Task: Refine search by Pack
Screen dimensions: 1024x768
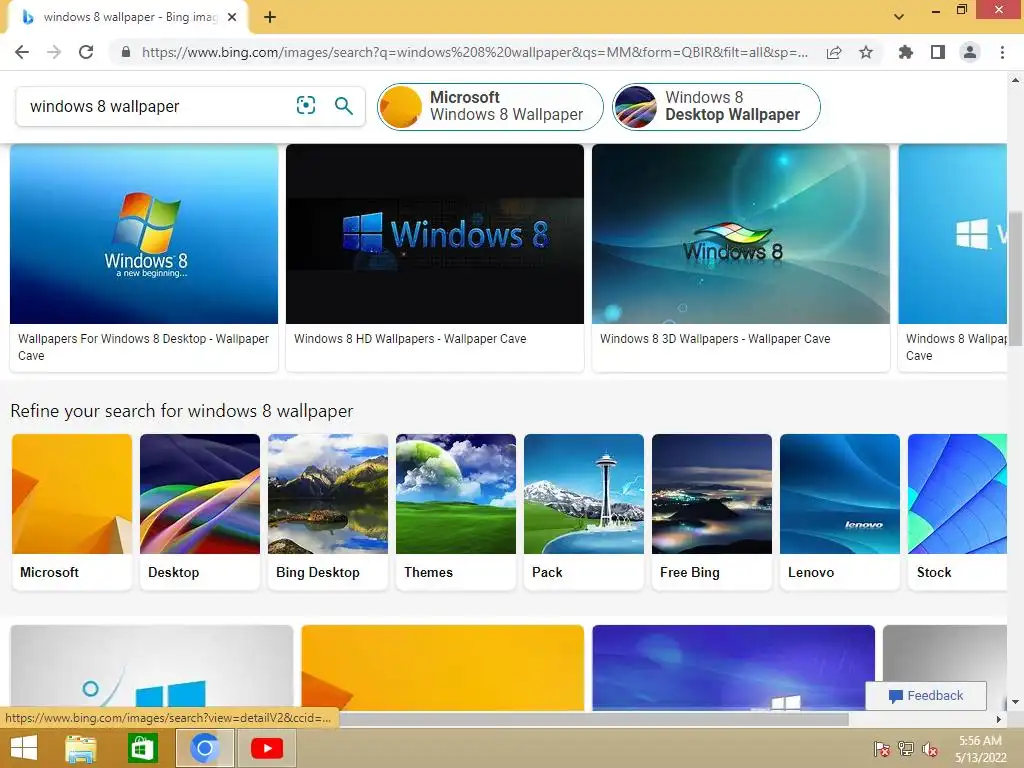Action: pyautogui.click(x=584, y=512)
